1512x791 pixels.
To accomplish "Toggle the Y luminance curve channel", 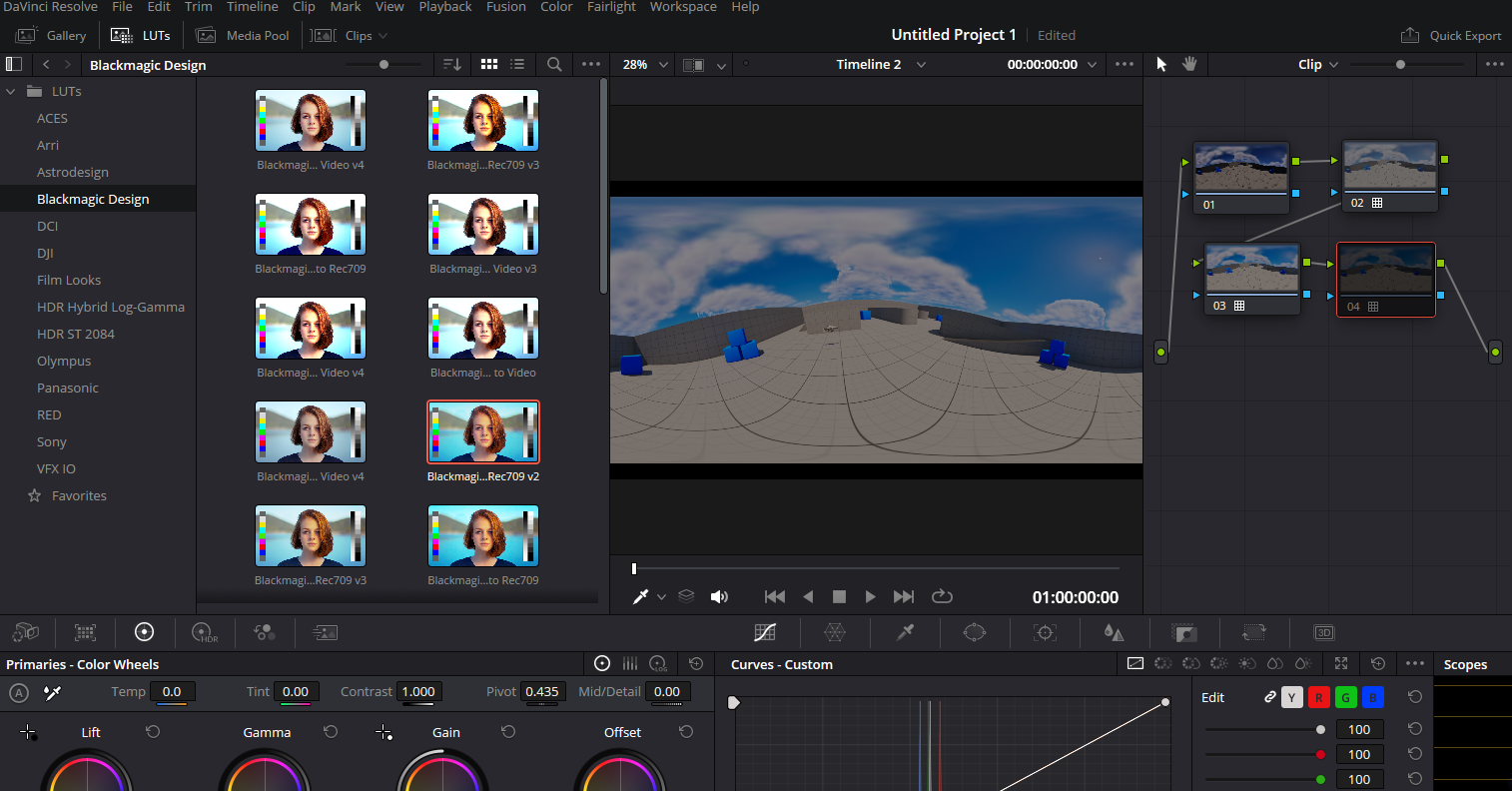I will tap(1292, 697).
